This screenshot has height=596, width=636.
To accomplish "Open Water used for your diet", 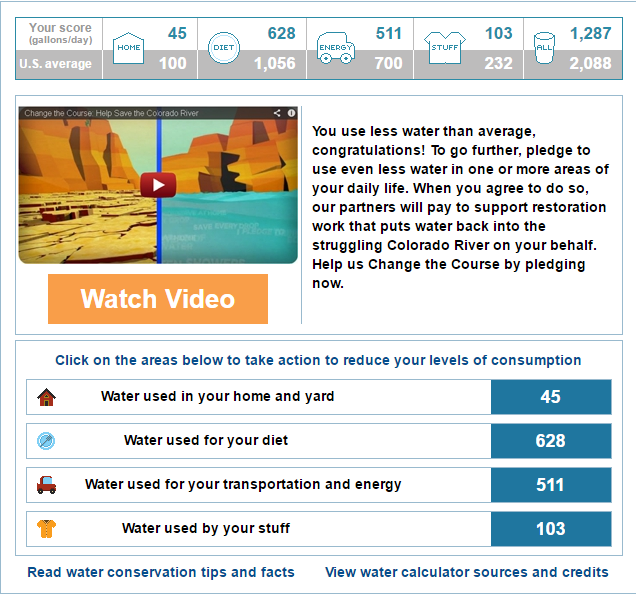I will pos(319,441).
